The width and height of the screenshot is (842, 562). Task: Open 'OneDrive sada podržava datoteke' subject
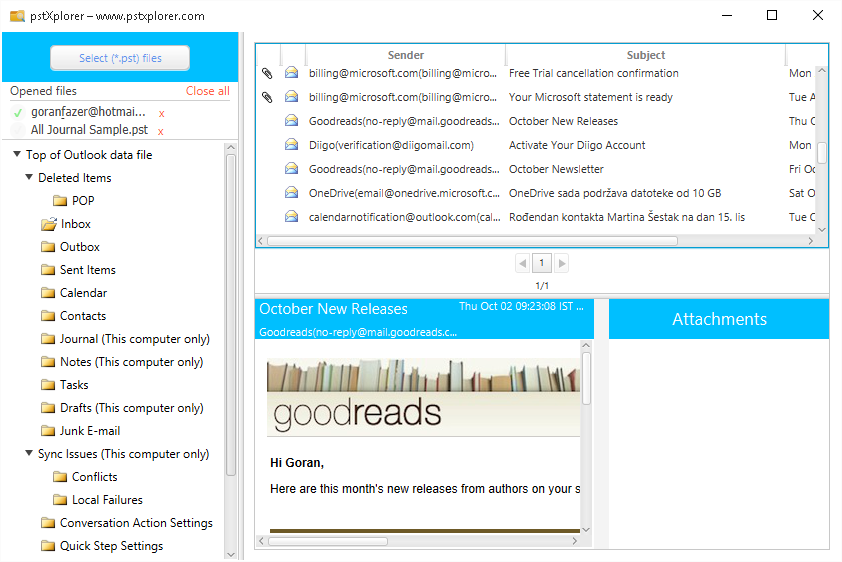click(615, 193)
